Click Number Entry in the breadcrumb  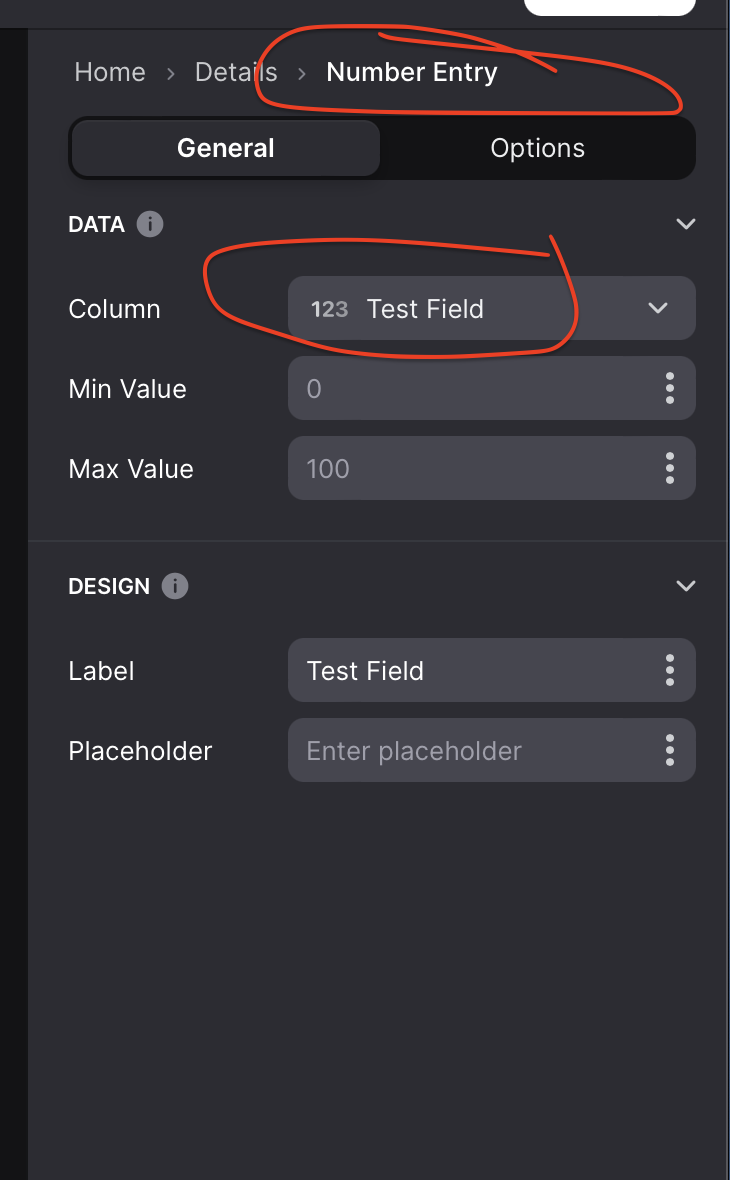[412, 72]
